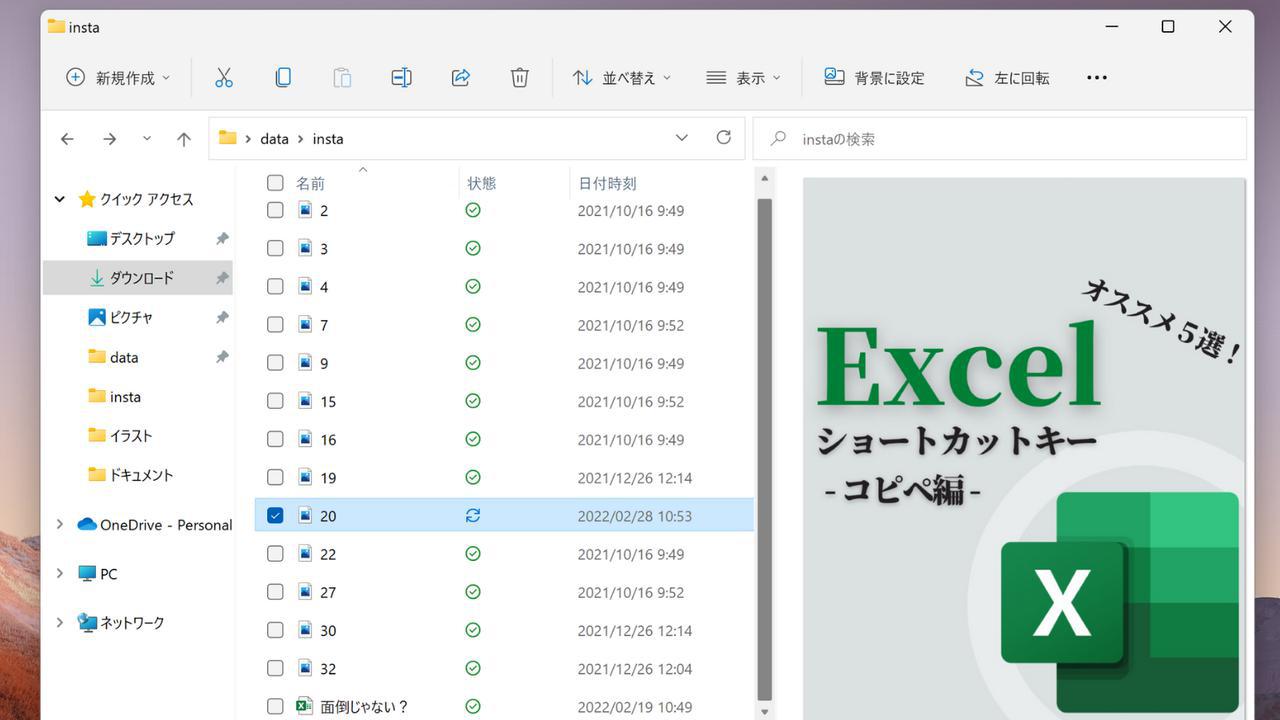Click the file list vertical scrollbar

pyautogui.click(x=765, y=449)
